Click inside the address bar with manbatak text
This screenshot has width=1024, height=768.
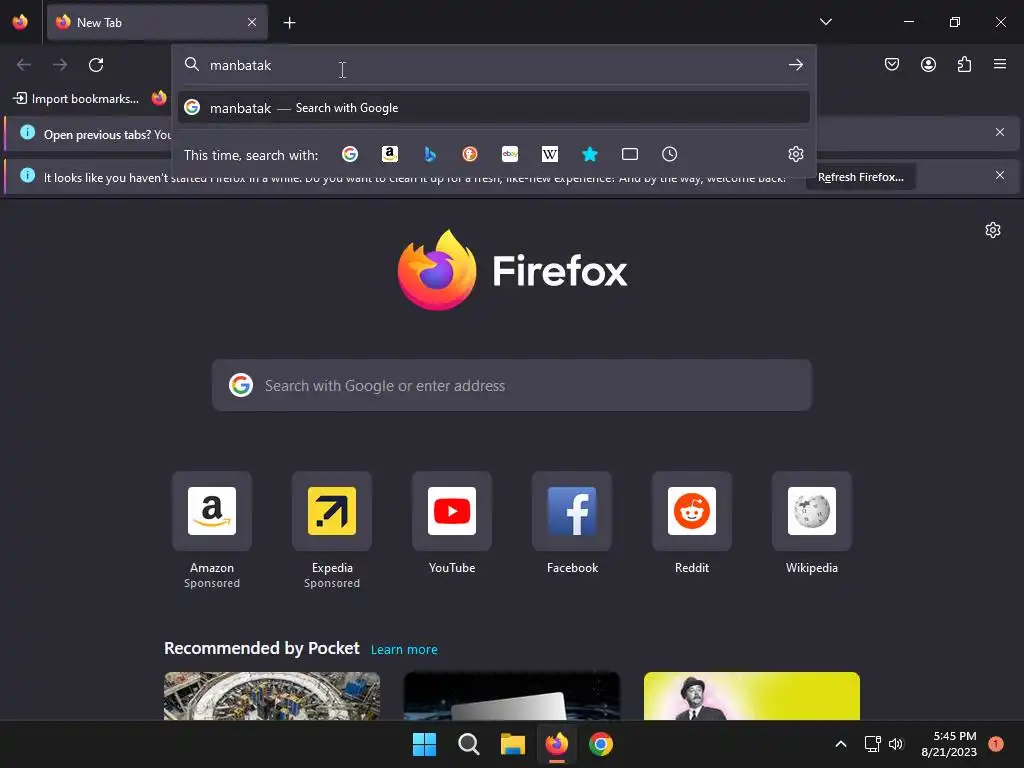[493, 65]
